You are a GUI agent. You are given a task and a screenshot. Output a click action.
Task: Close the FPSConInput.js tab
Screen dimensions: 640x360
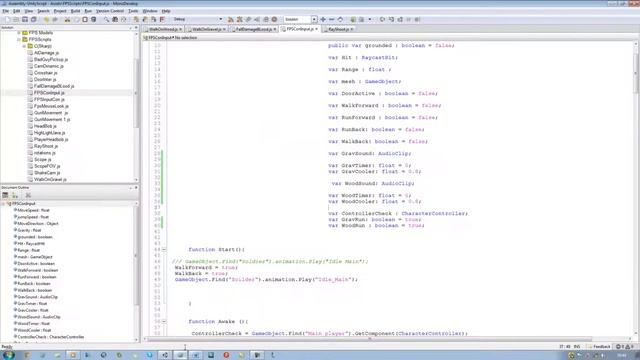[316, 29]
